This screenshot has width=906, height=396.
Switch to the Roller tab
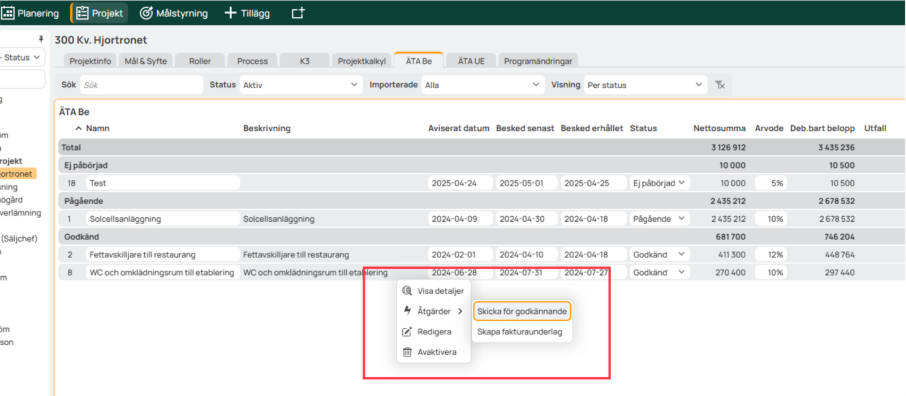(x=200, y=61)
